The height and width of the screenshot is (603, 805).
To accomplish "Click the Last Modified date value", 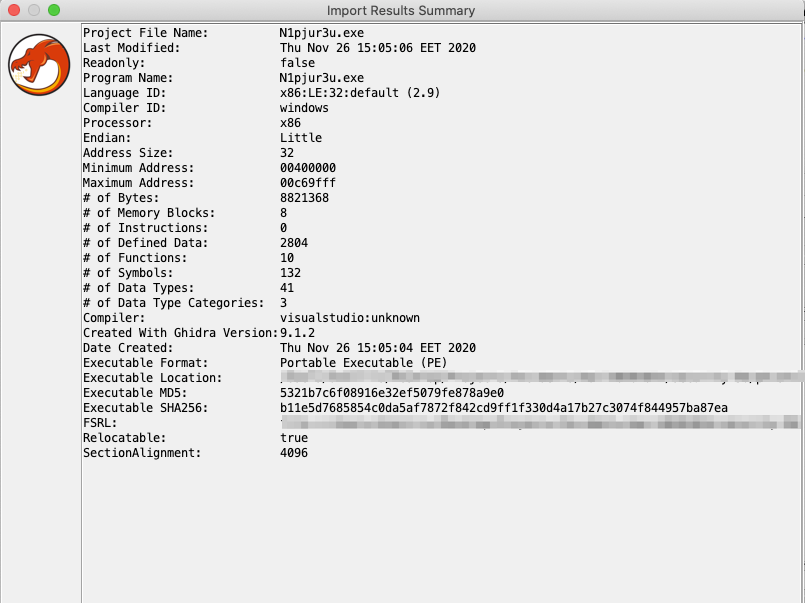I will click(377, 48).
